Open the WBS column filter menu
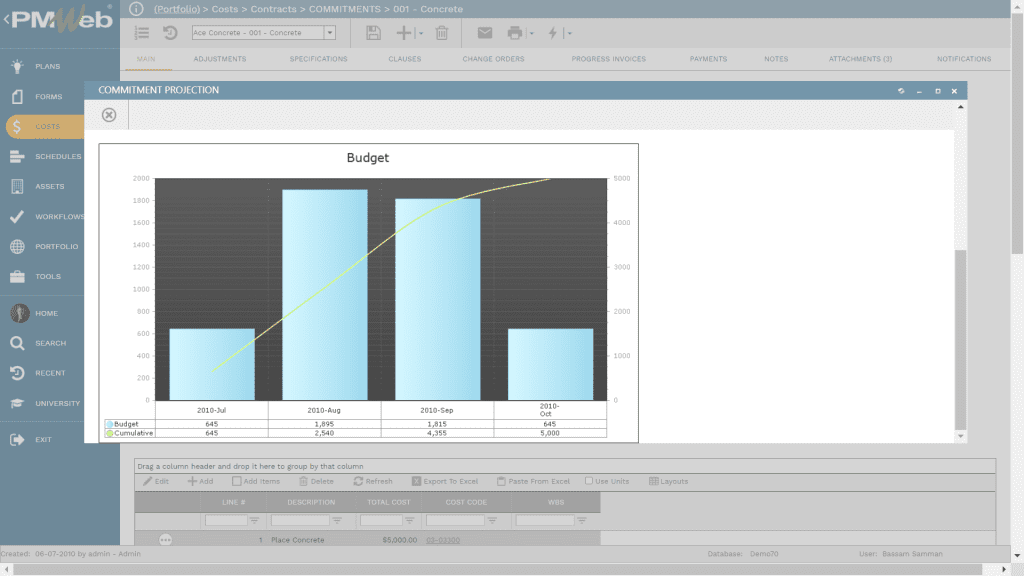This screenshot has width=1024, height=576. point(582,520)
